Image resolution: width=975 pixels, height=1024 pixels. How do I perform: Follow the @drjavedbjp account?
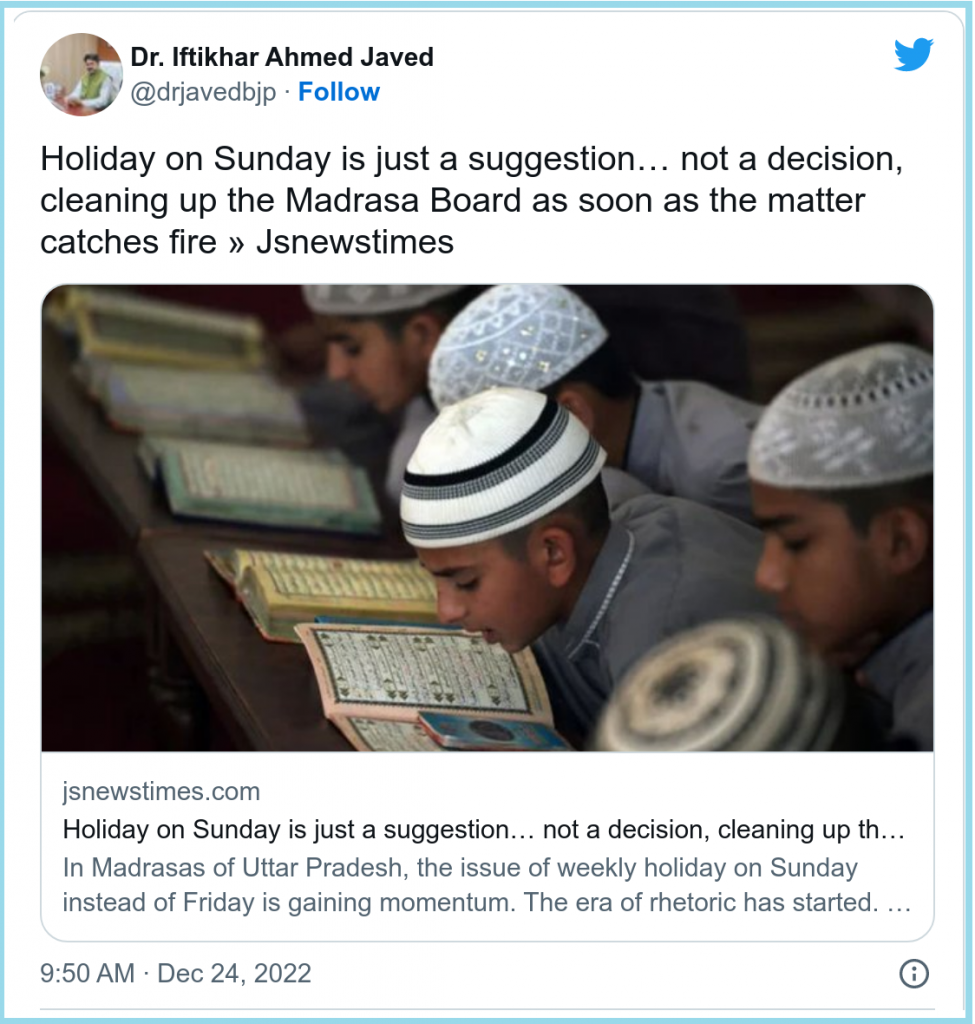(x=339, y=92)
